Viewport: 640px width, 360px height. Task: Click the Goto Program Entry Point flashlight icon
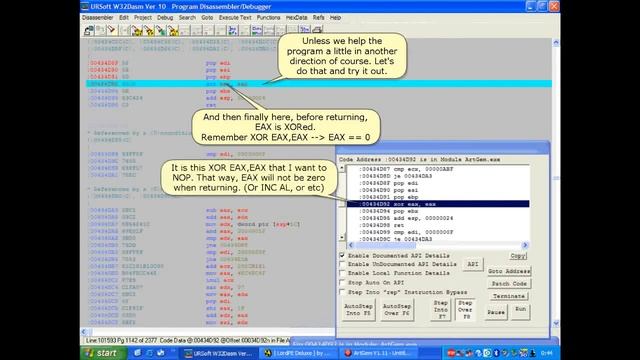(149, 30)
